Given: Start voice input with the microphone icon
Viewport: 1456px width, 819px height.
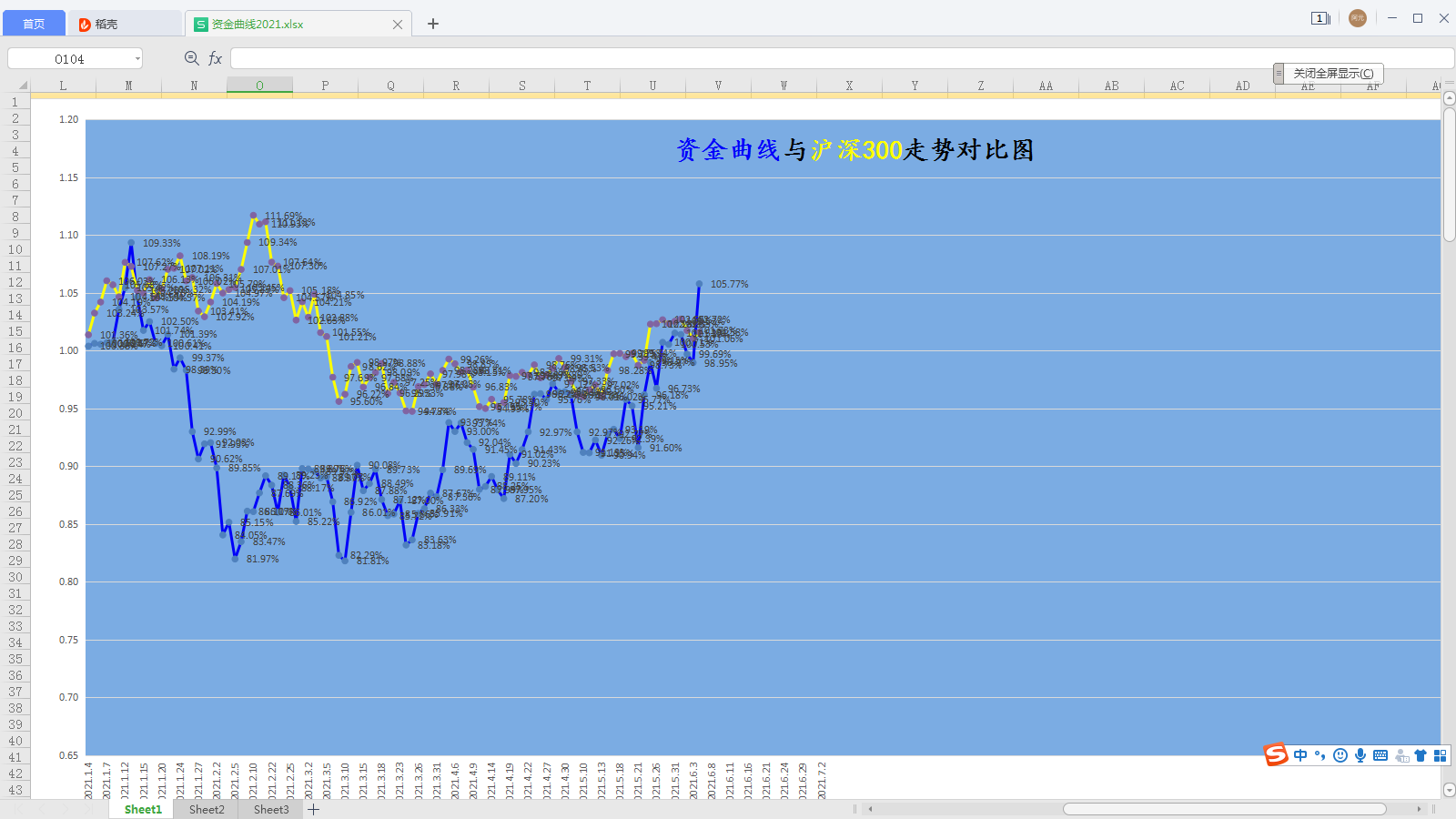Looking at the screenshot, I should coord(1360,754).
